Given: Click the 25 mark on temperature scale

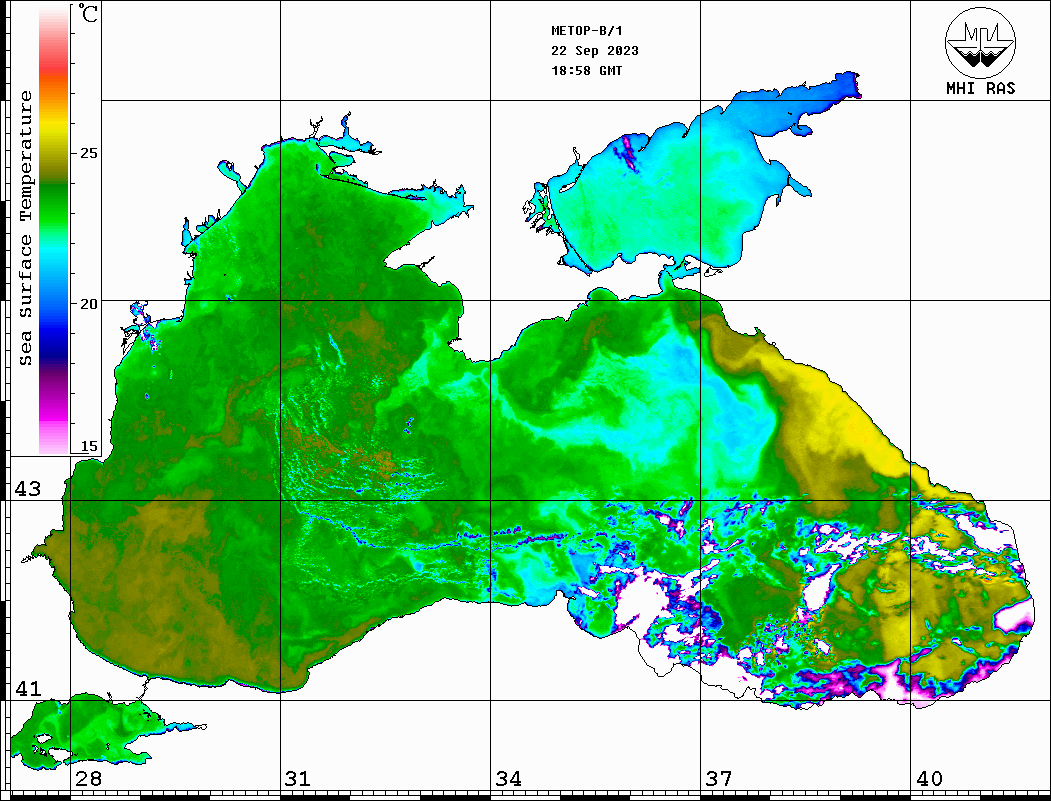Looking at the screenshot, I should coord(88,153).
